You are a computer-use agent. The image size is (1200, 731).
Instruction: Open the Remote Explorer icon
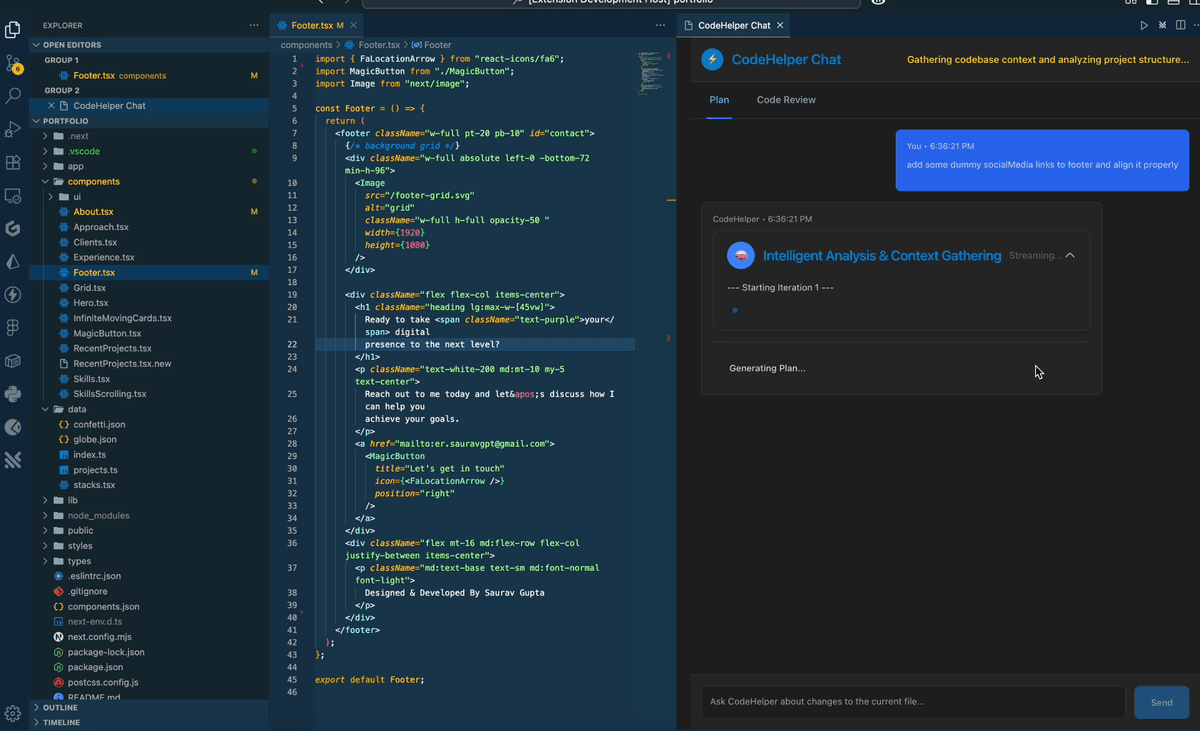pos(13,195)
